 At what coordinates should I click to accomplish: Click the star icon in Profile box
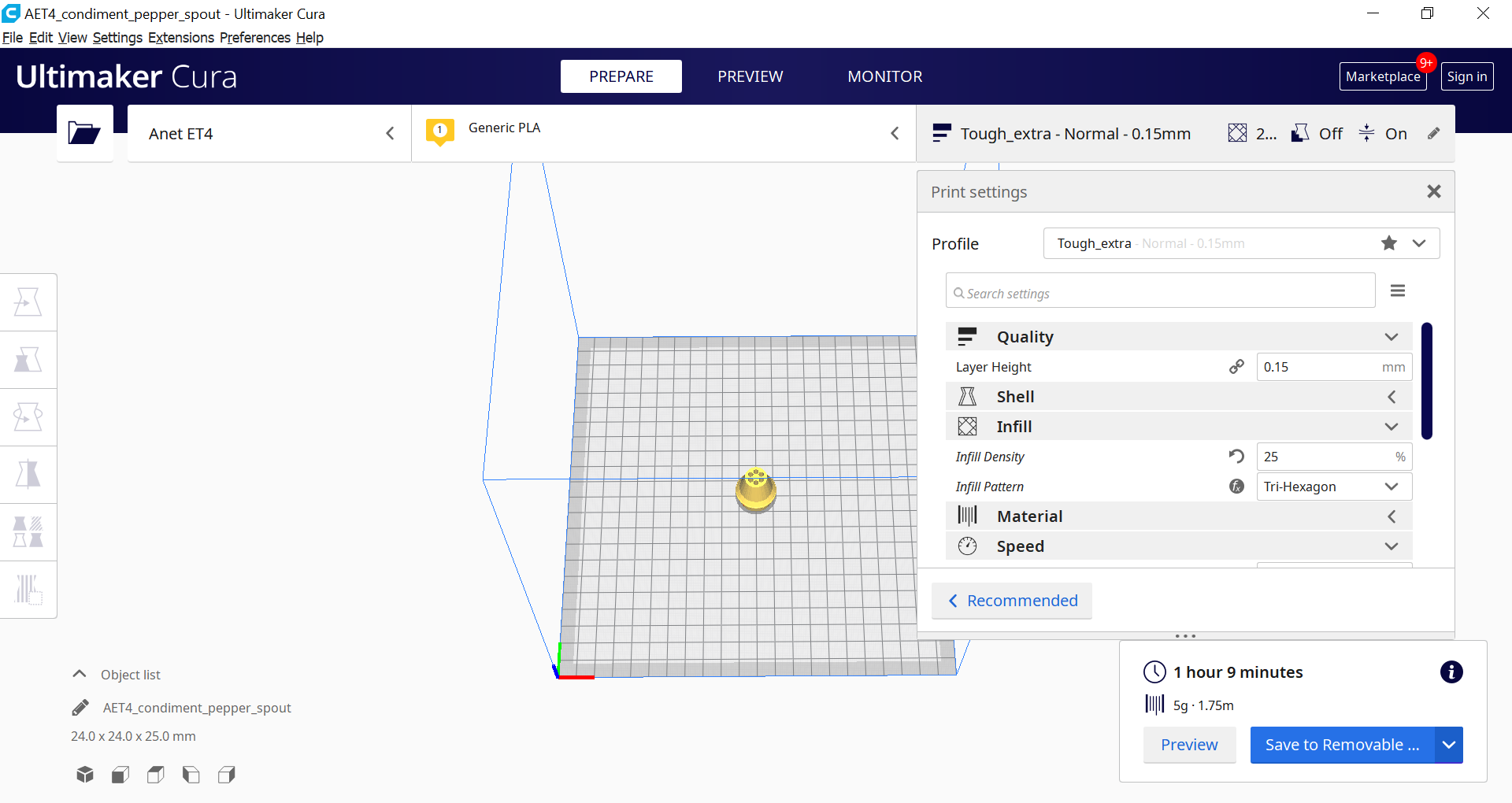click(x=1389, y=243)
